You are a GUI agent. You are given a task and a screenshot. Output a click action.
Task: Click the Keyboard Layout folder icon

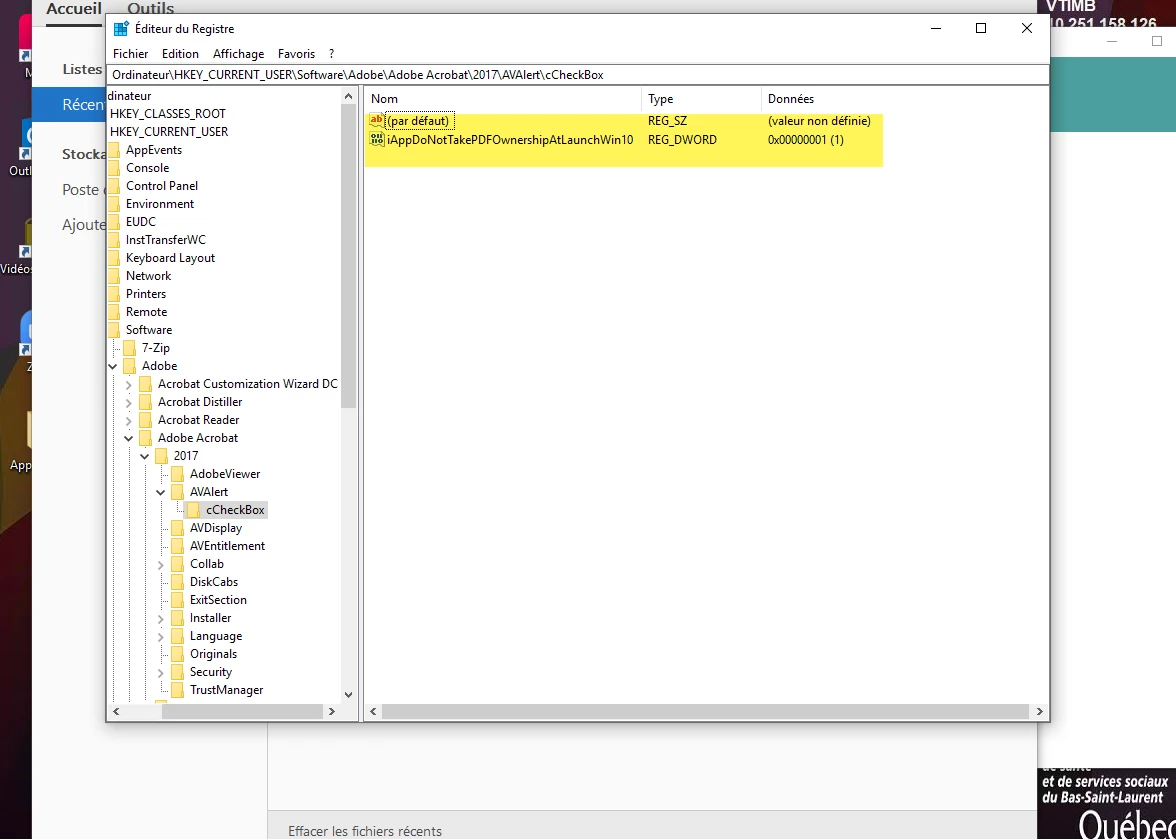(x=114, y=258)
